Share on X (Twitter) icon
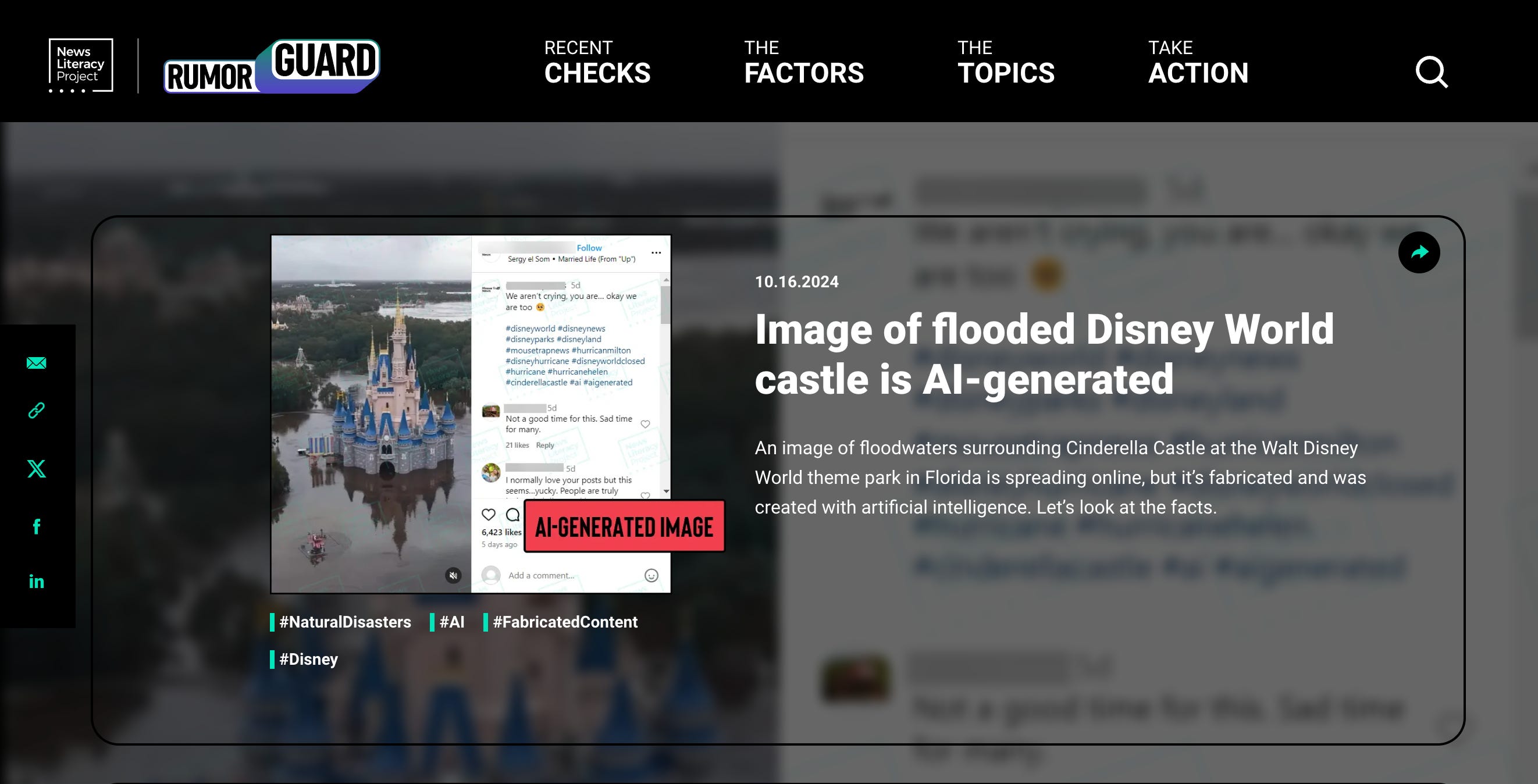This screenshot has width=1538, height=784. (37, 469)
